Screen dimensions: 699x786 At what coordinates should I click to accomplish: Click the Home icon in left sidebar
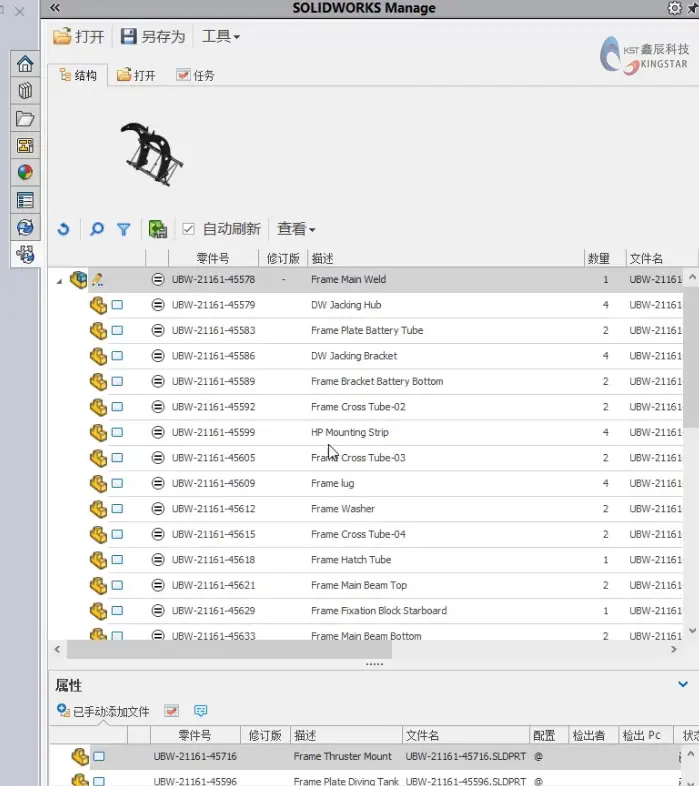tap(25, 64)
